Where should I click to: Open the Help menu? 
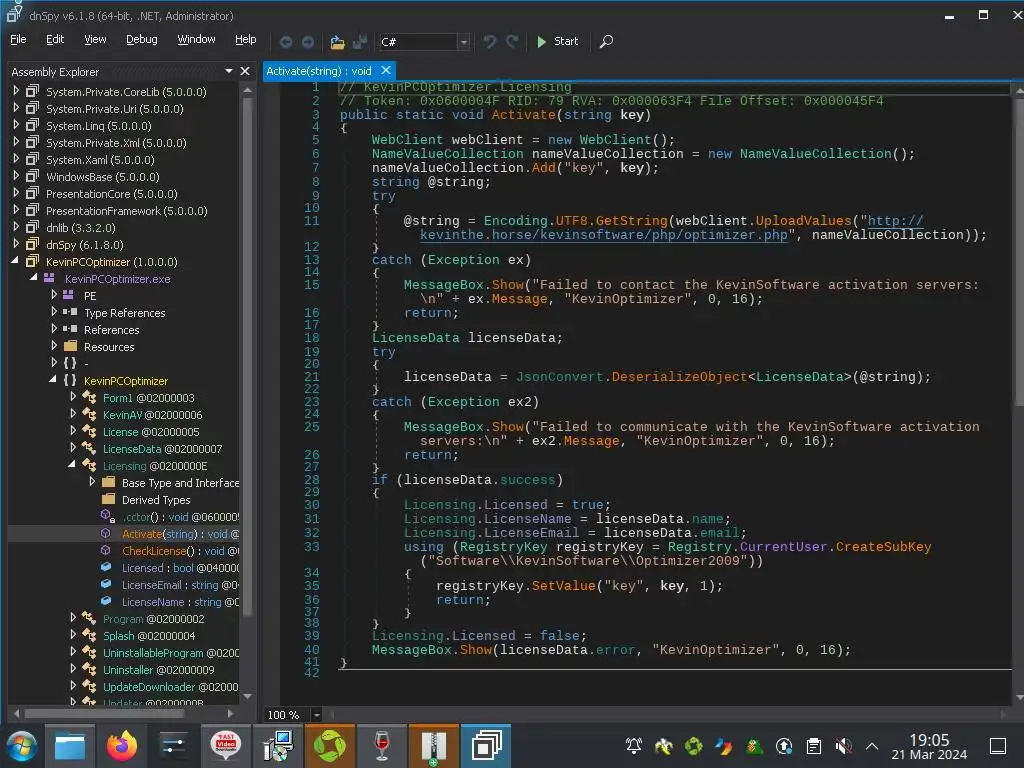coord(246,39)
